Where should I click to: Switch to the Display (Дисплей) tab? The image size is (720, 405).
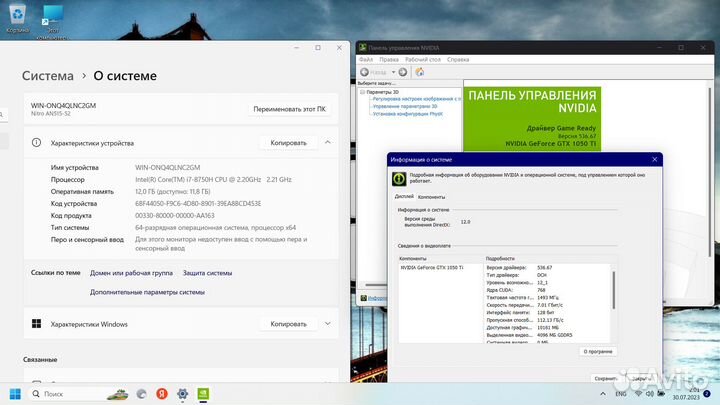coord(404,197)
